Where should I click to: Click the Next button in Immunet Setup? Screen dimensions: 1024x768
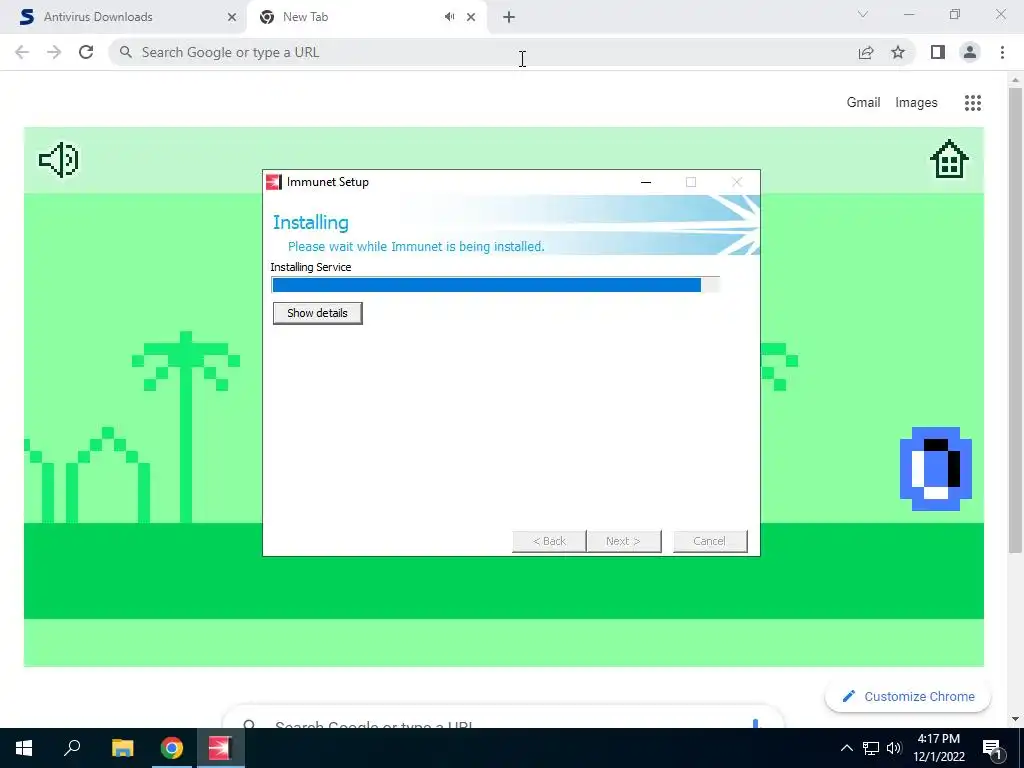click(x=624, y=541)
